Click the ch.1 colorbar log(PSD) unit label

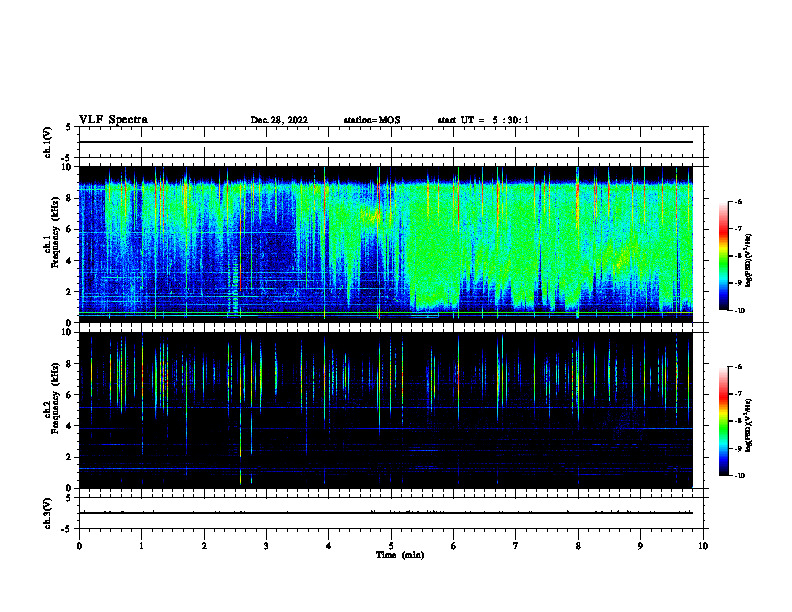tap(748, 261)
